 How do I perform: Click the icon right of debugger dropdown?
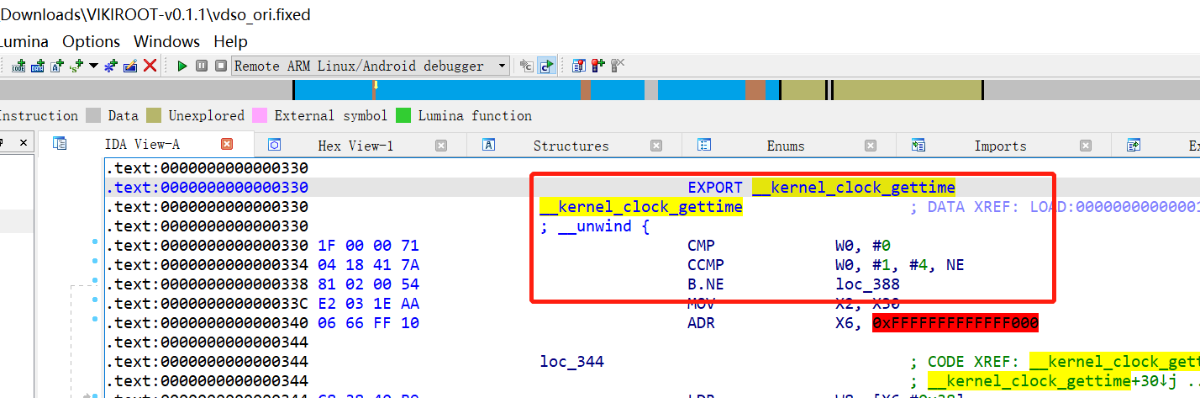point(526,66)
